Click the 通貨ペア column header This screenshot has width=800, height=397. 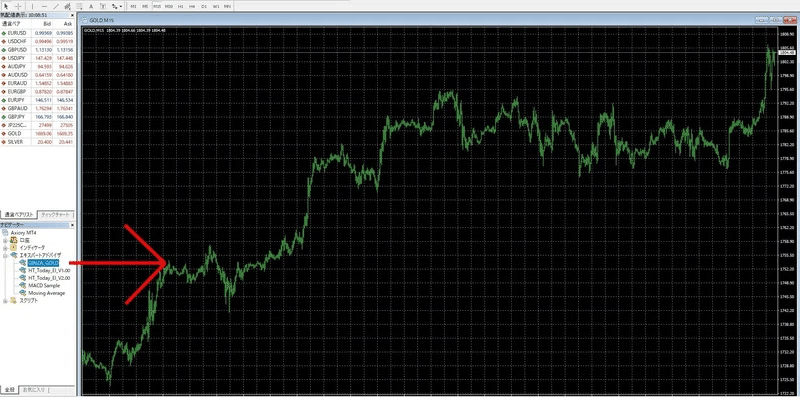tap(16, 24)
